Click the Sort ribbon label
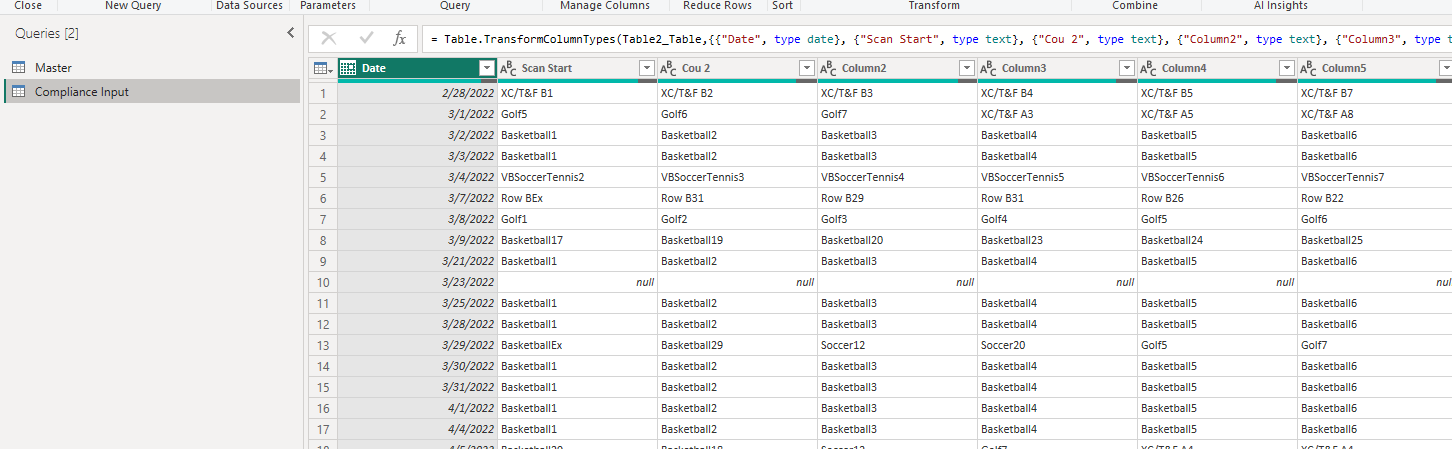This screenshot has width=1452, height=449. click(782, 6)
